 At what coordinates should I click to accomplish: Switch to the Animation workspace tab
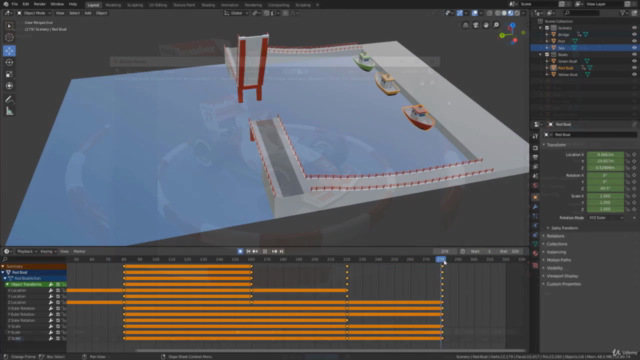pos(229,5)
